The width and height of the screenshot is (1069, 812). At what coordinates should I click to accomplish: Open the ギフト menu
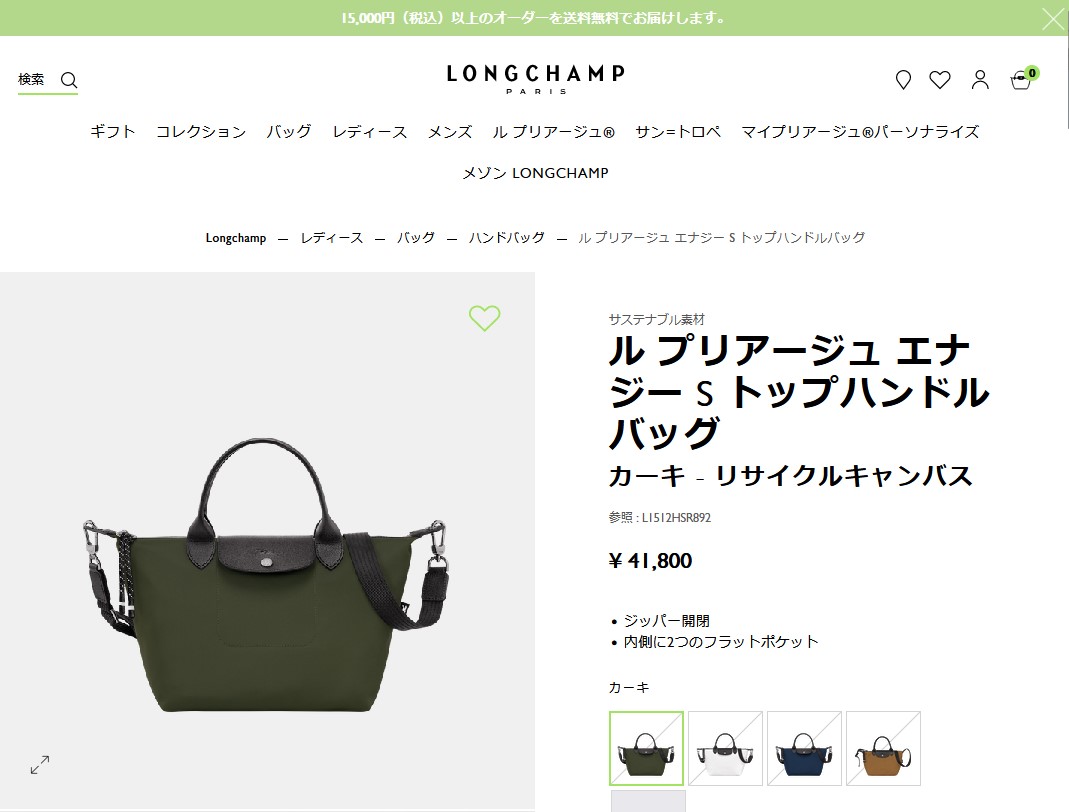pyautogui.click(x=112, y=132)
